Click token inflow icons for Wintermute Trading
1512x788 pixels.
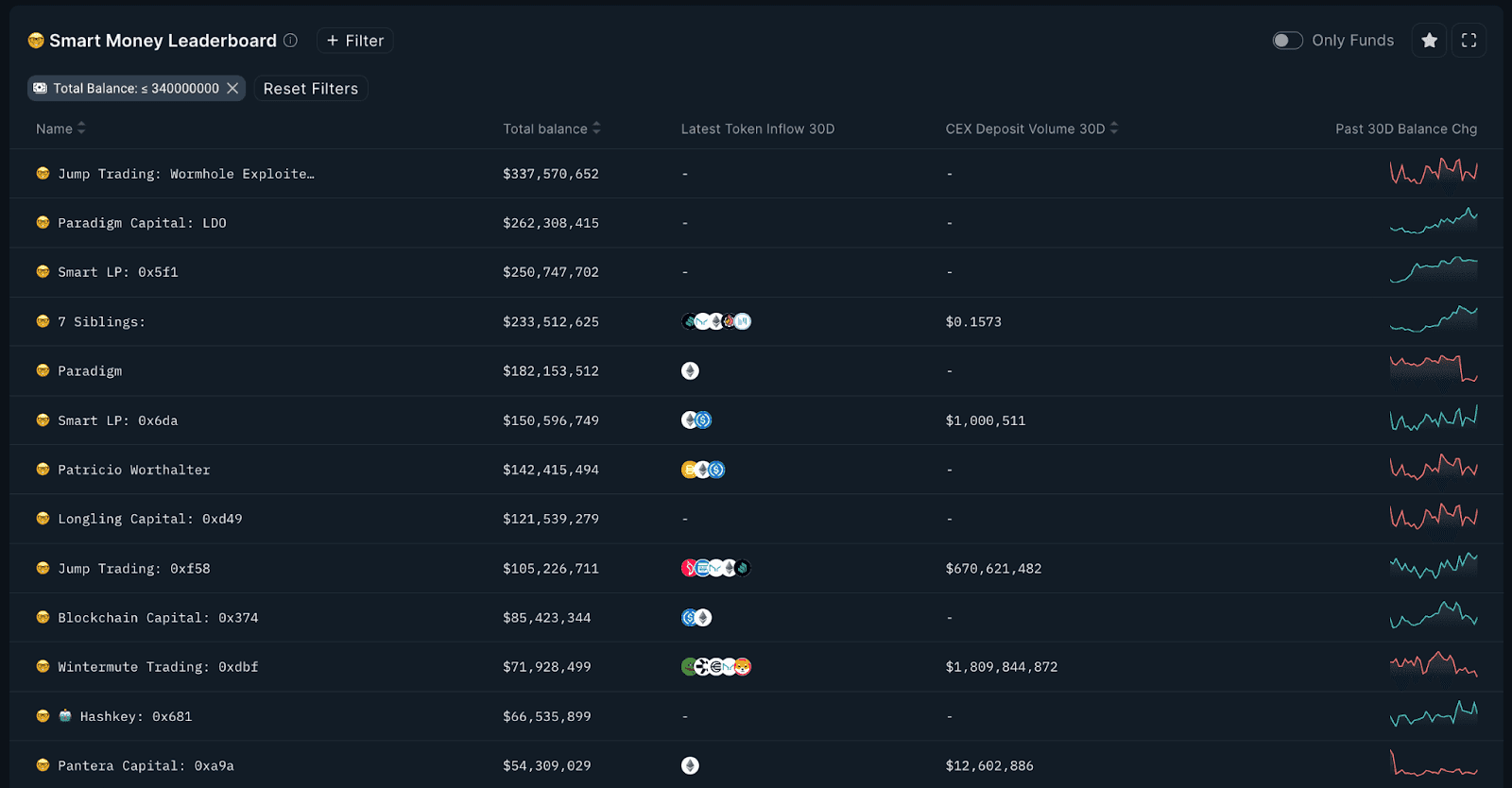[x=716, y=667]
